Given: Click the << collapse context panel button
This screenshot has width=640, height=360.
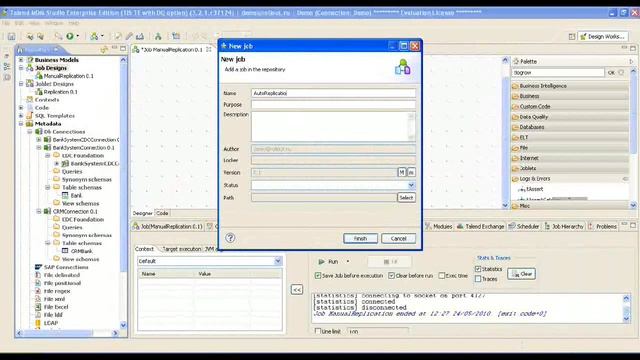Looking at the screenshot, I should click(297, 290).
